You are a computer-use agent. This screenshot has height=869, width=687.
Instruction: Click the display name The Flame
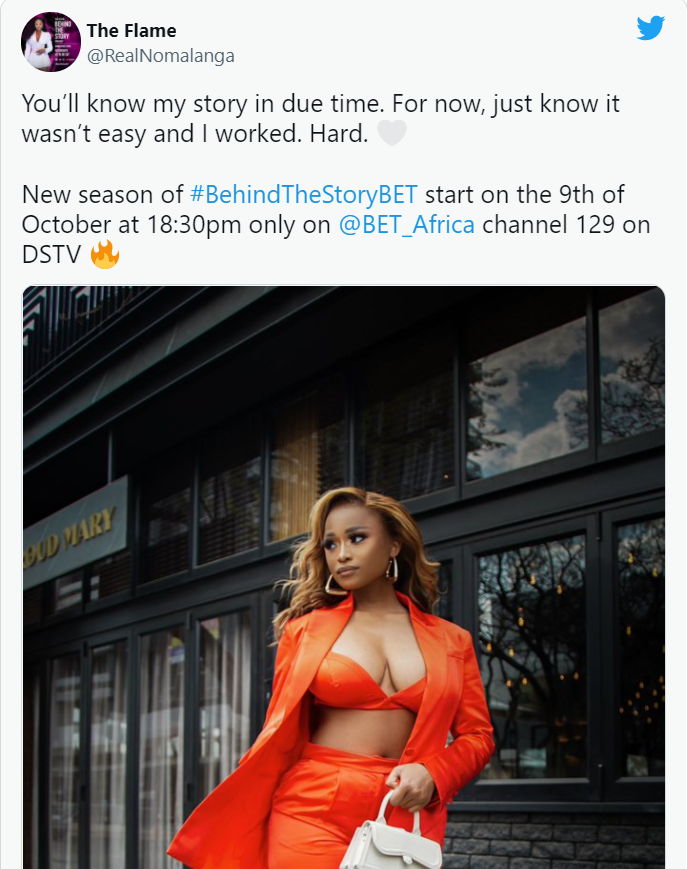131,30
